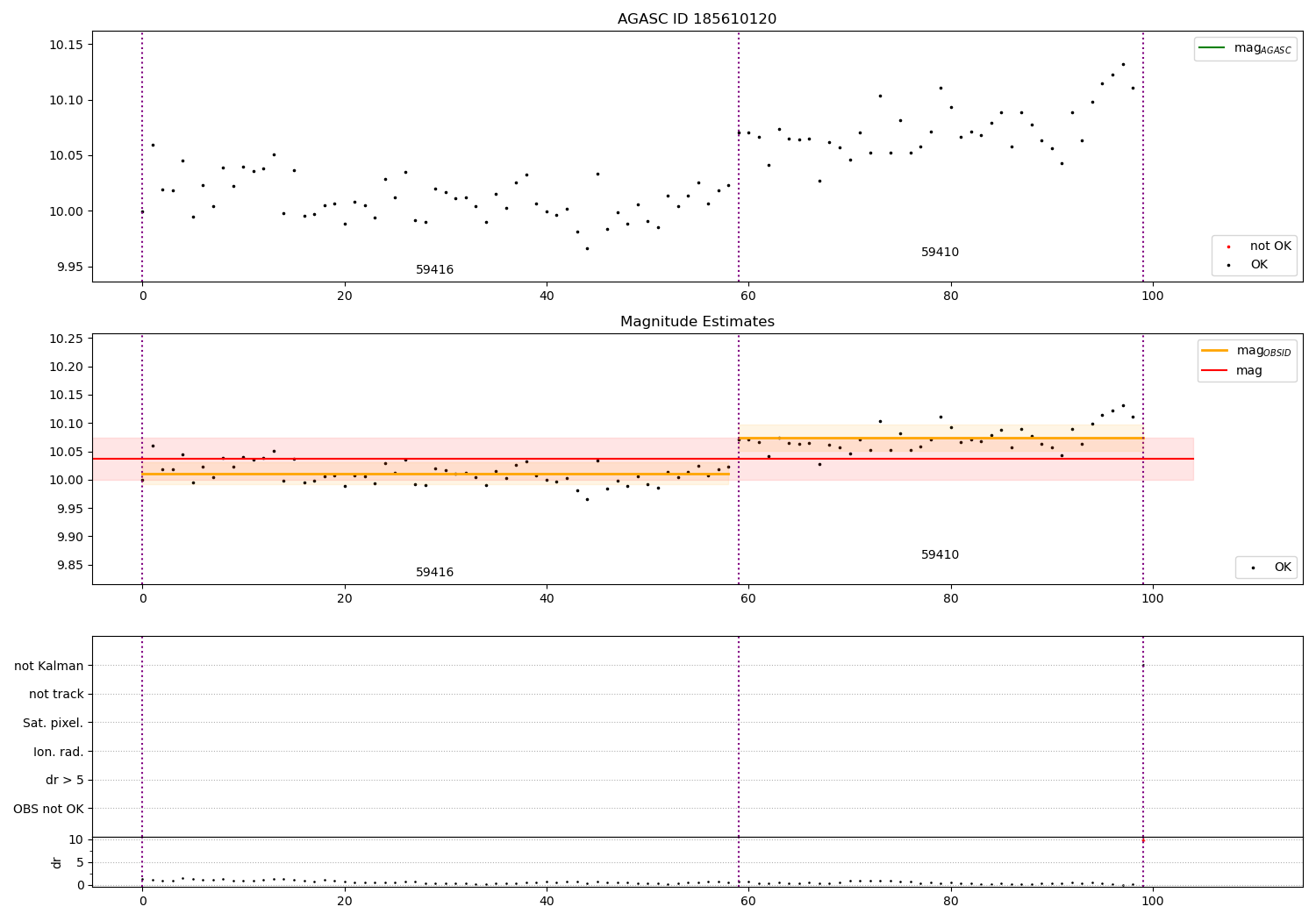Viewport: 1316px width, 921px height.
Task: Click the red point at index 99 in dr plot
Action: click(1142, 840)
